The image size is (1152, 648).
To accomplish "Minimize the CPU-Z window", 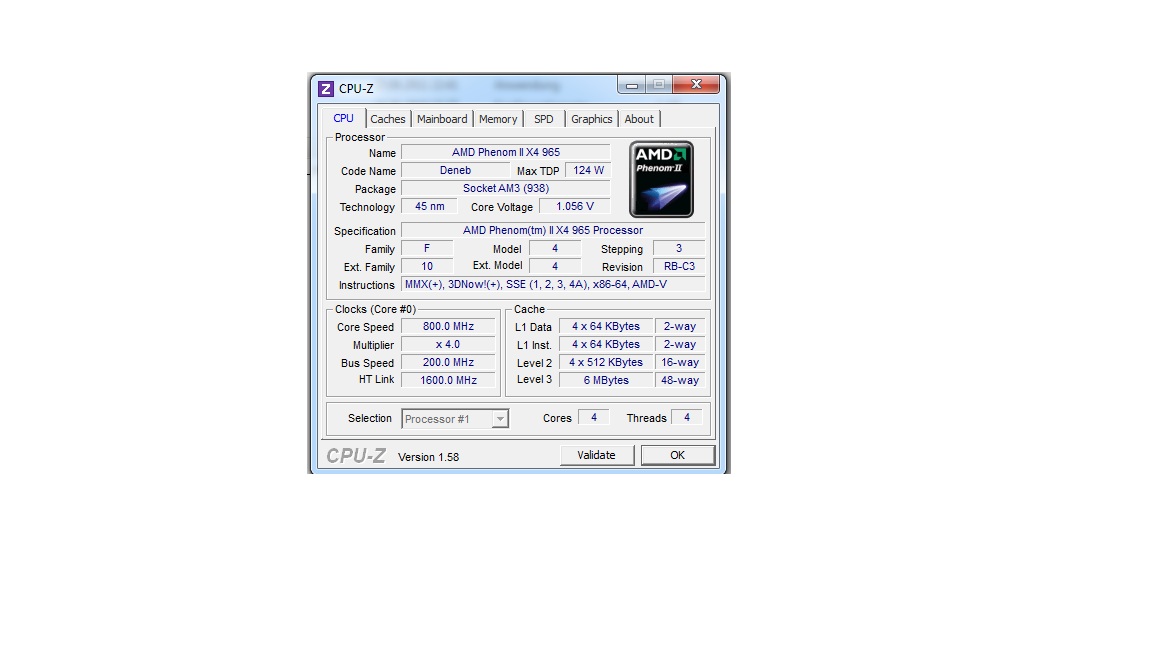I will pos(632,84).
